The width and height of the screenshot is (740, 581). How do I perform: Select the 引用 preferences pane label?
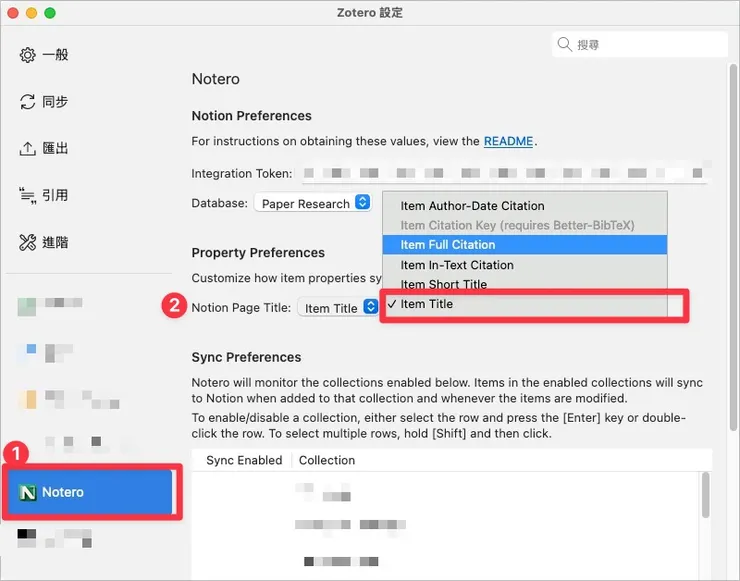(x=55, y=195)
